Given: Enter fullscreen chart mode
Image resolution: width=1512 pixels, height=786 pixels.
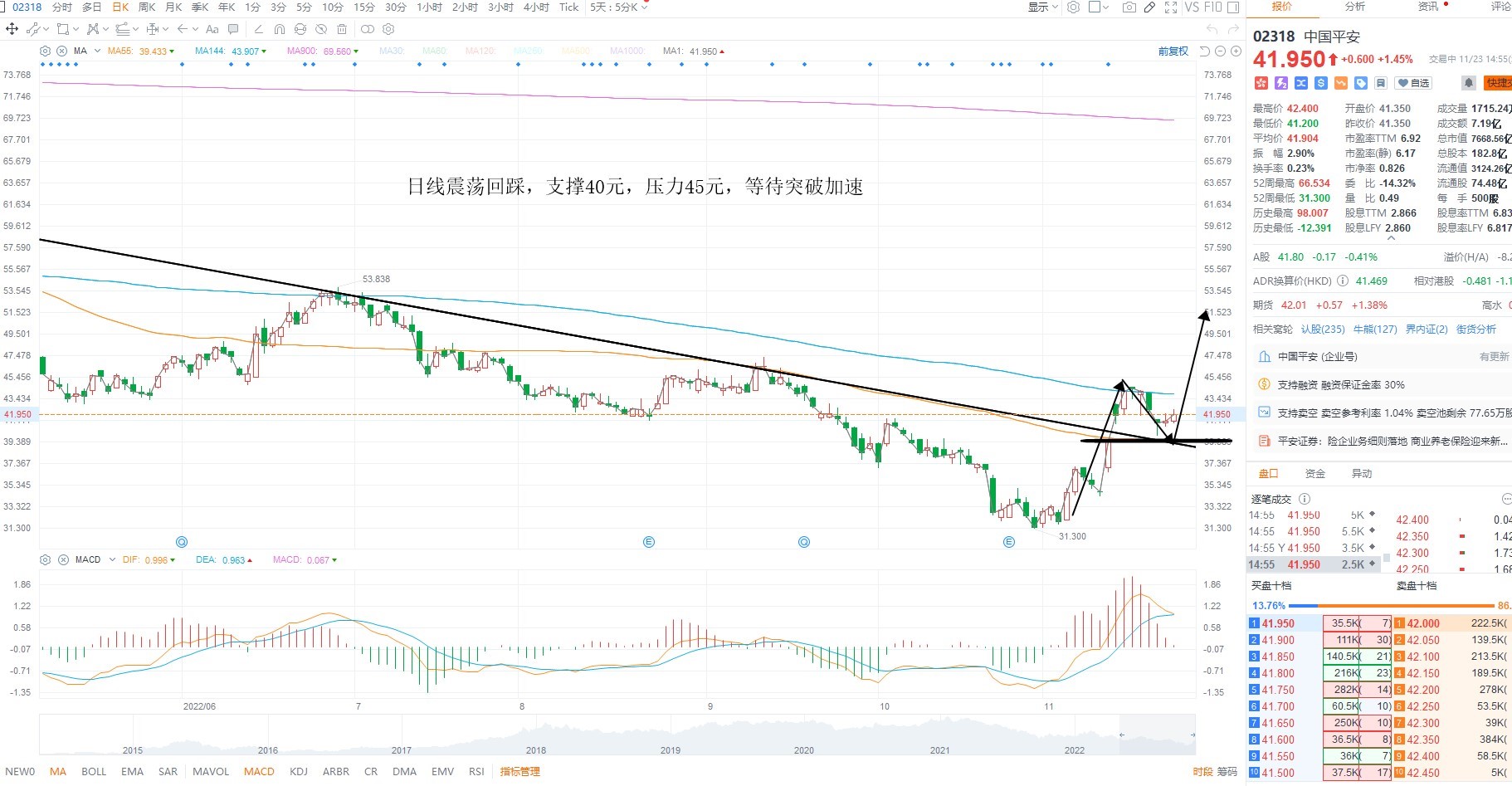Looking at the screenshot, I should (x=1171, y=7).
